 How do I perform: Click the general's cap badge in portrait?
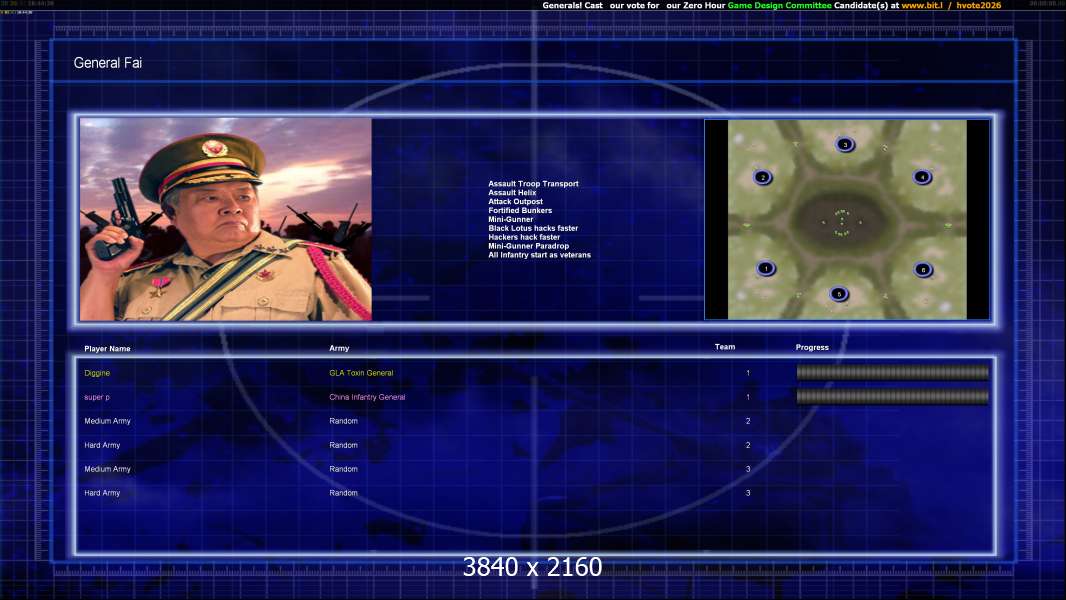pos(215,148)
